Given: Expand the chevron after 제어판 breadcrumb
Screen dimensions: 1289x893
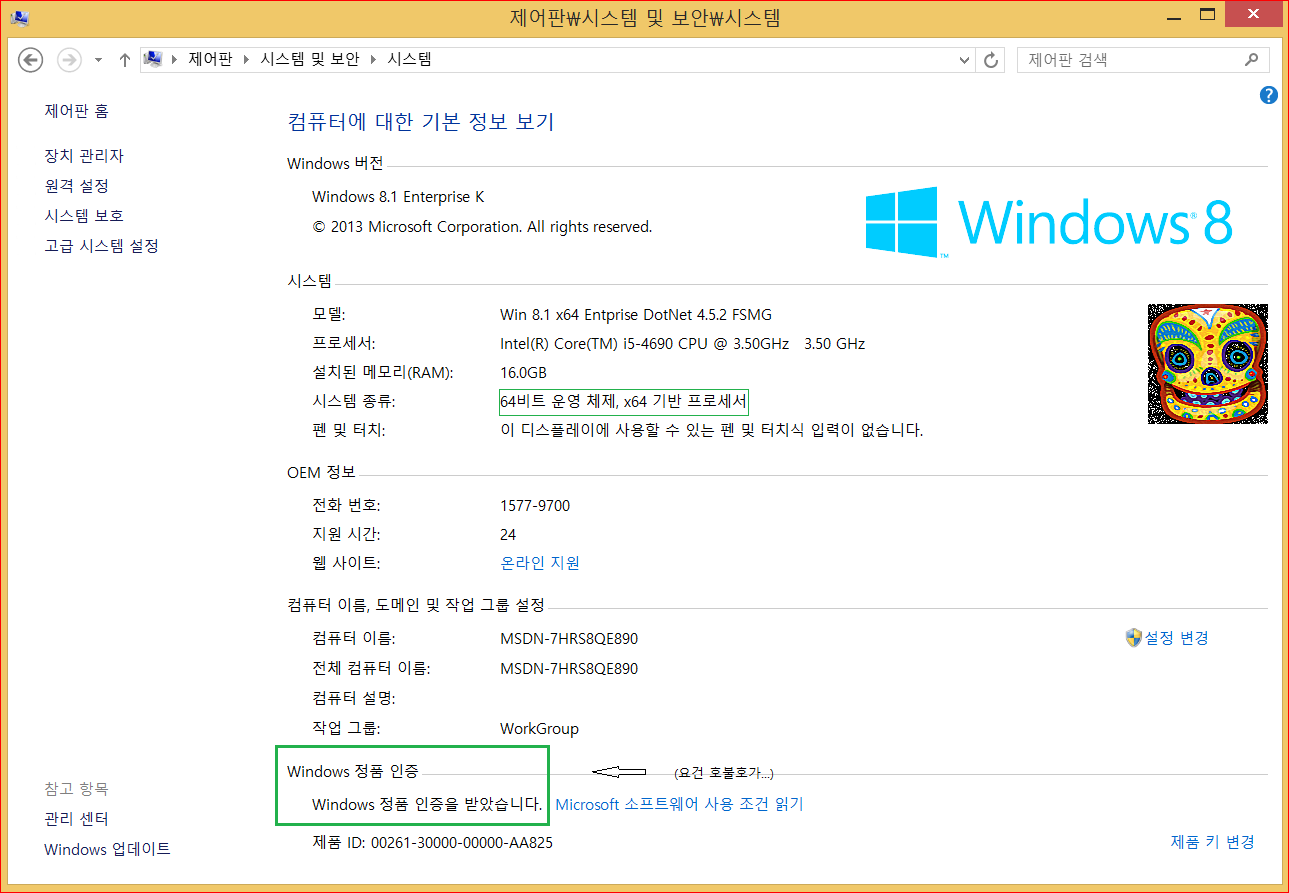Looking at the screenshot, I should click(246, 60).
